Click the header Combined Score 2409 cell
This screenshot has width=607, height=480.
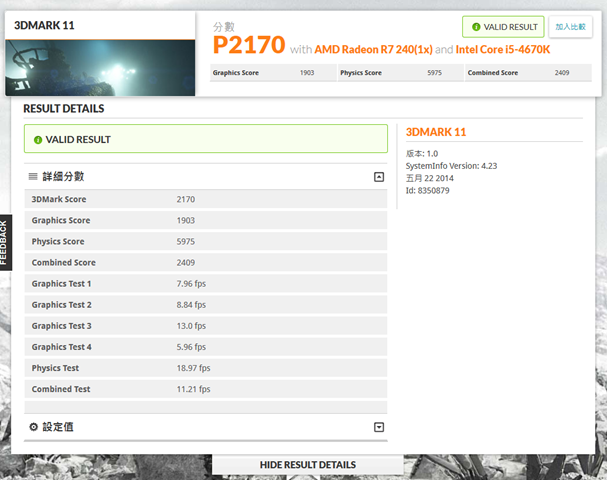[528, 73]
